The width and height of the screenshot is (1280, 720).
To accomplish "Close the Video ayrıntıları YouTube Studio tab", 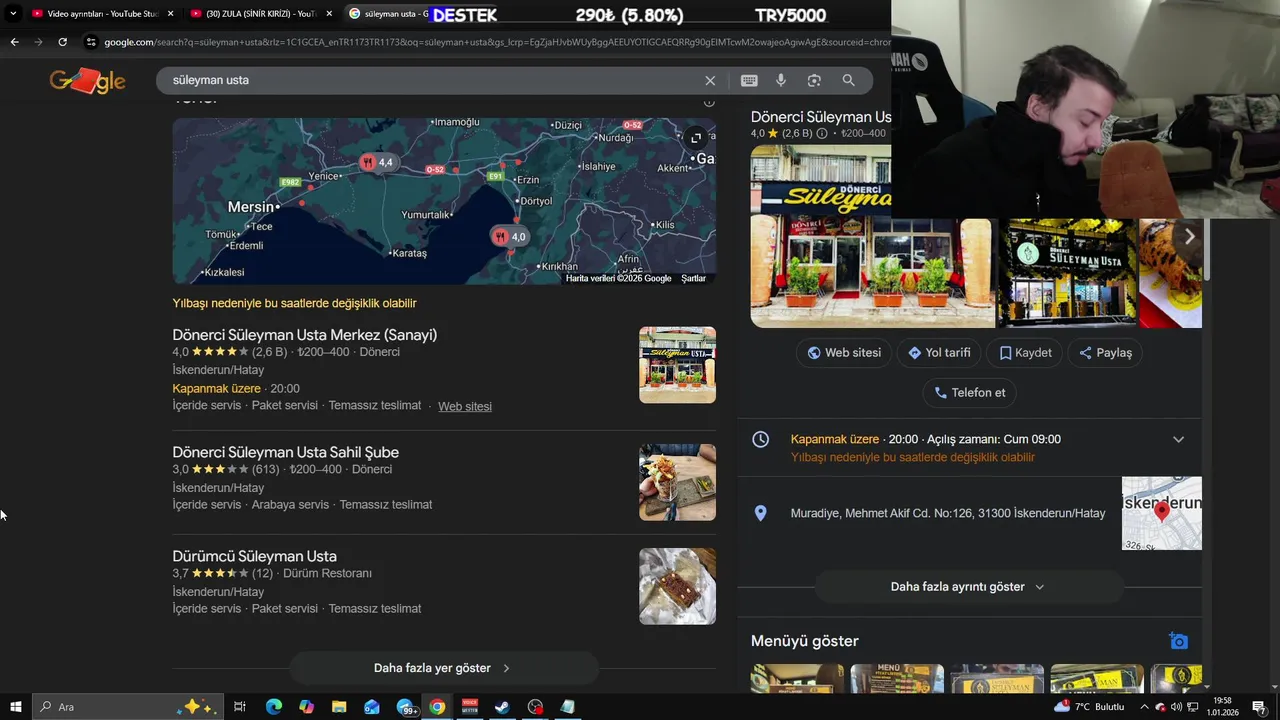I will tap(171, 14).
